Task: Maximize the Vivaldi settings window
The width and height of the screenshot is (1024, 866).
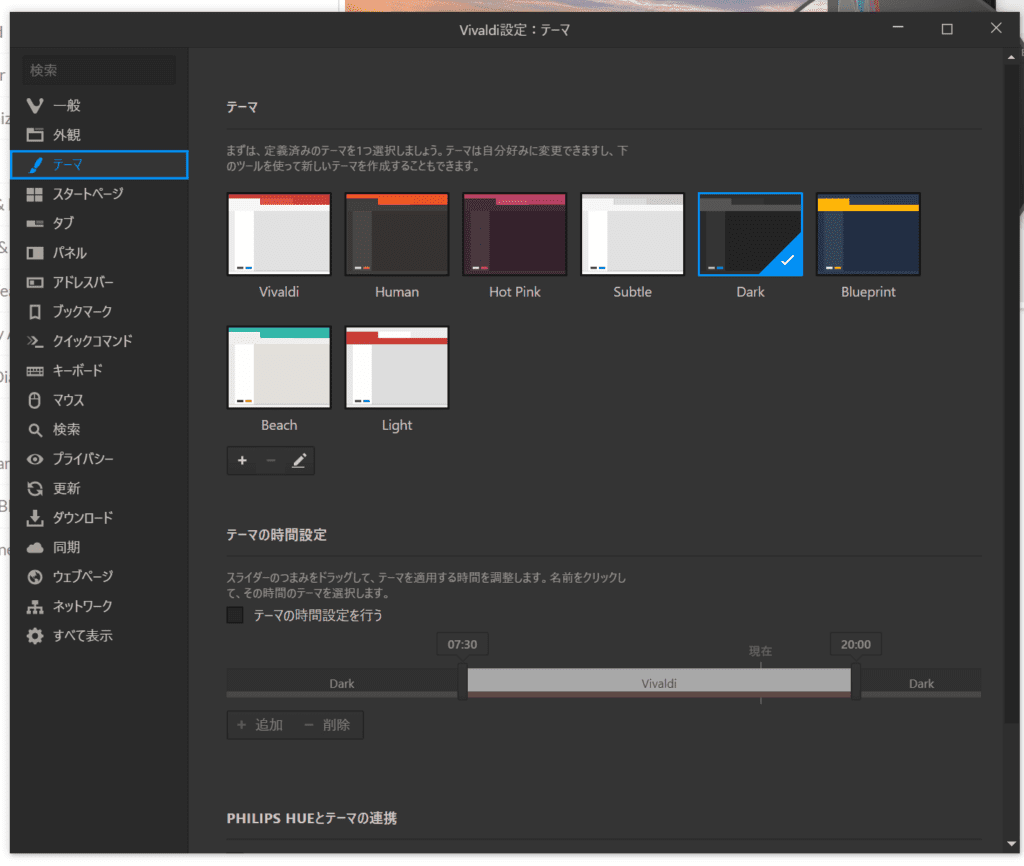Action: pos(947,29)
